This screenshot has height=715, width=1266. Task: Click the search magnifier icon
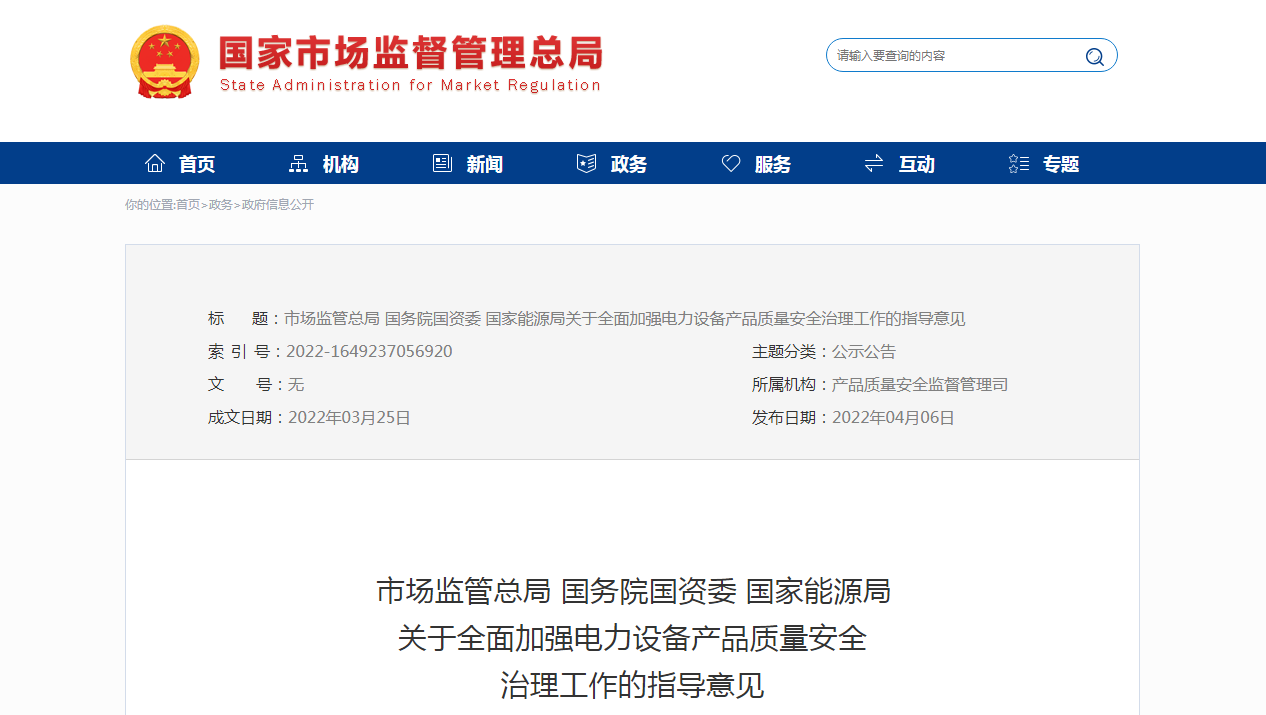[x=1095, y=56]
